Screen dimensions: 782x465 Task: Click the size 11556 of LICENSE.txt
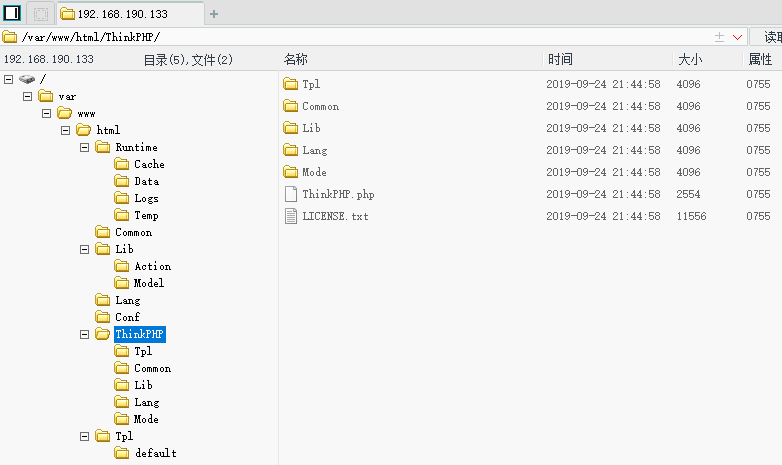691,216
